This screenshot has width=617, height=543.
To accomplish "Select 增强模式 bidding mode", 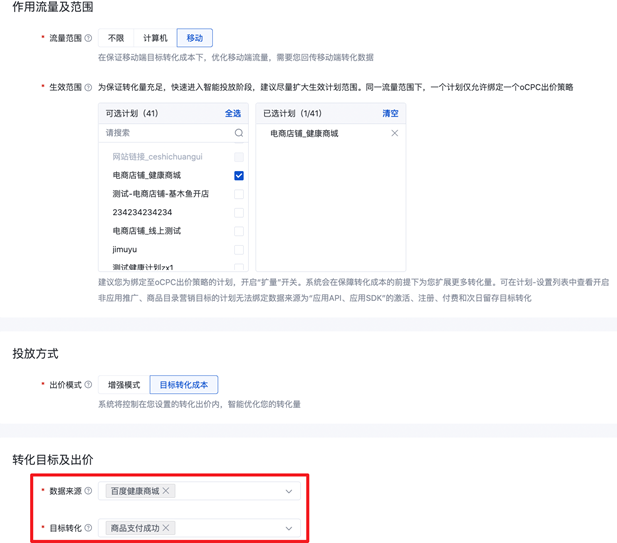I will coord(124,384).
